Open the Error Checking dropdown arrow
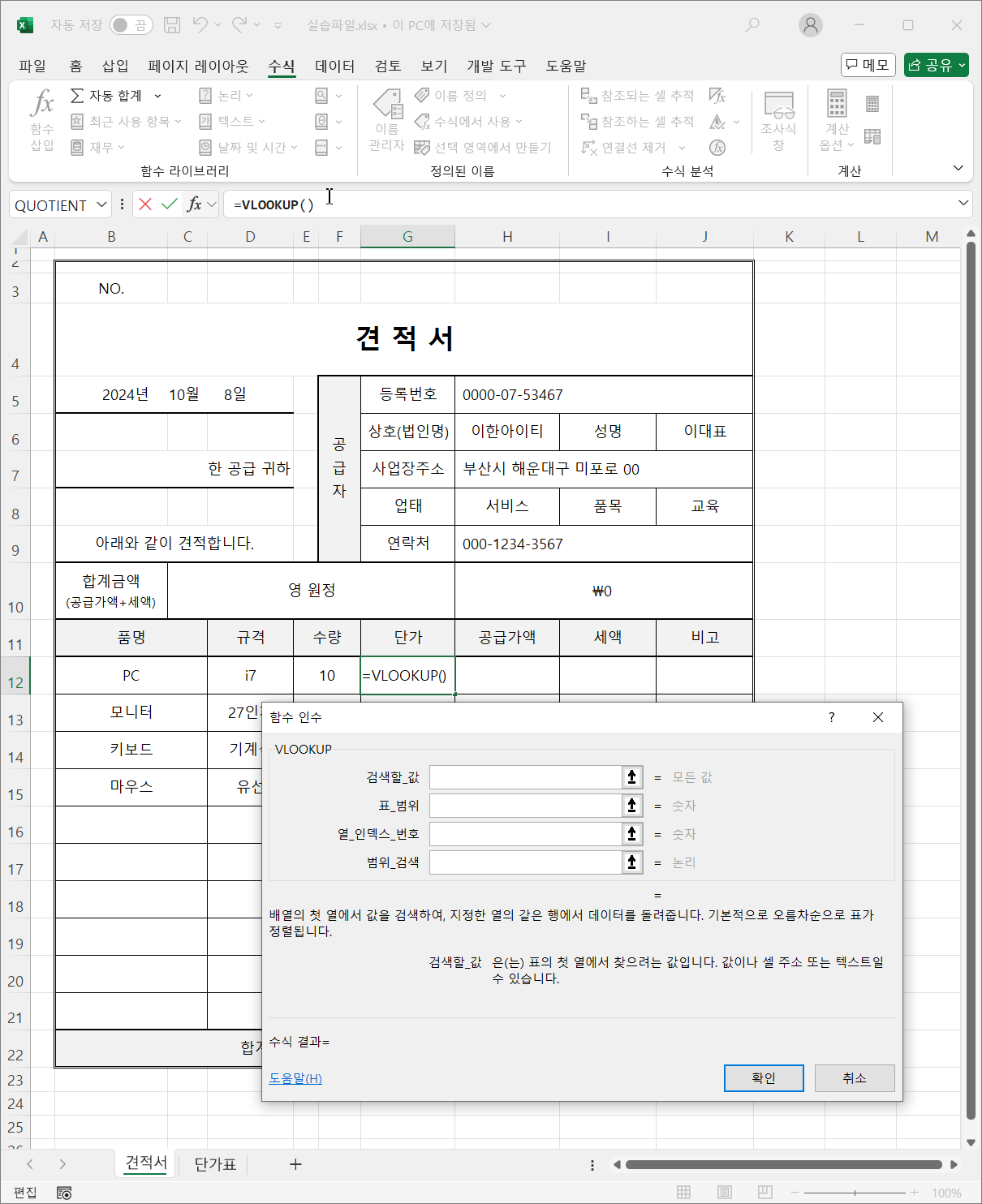This screenshot has height=1204, width=982. 737,122
